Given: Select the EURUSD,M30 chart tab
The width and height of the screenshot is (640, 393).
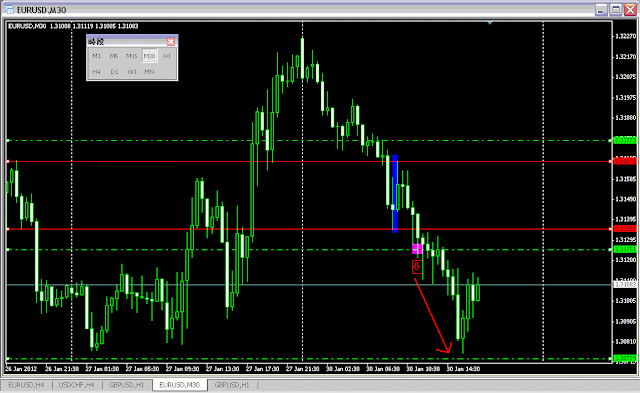Looking at the screenshot, I should 180,385.
